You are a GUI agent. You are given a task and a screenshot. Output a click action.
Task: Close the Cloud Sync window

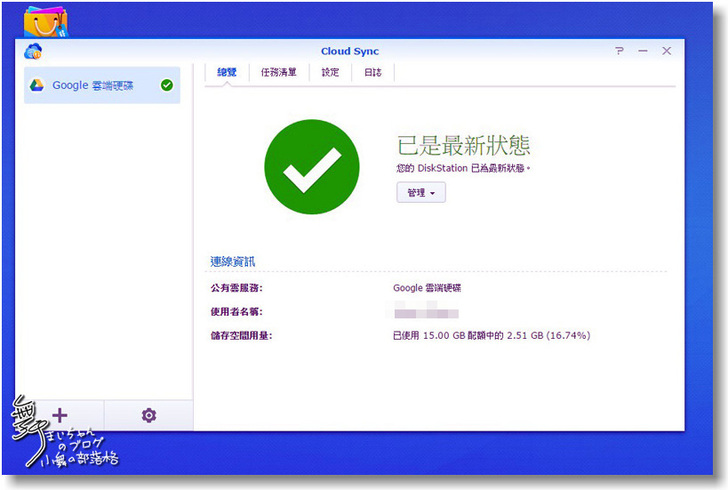pyautogui.click(x=666, y=51)
